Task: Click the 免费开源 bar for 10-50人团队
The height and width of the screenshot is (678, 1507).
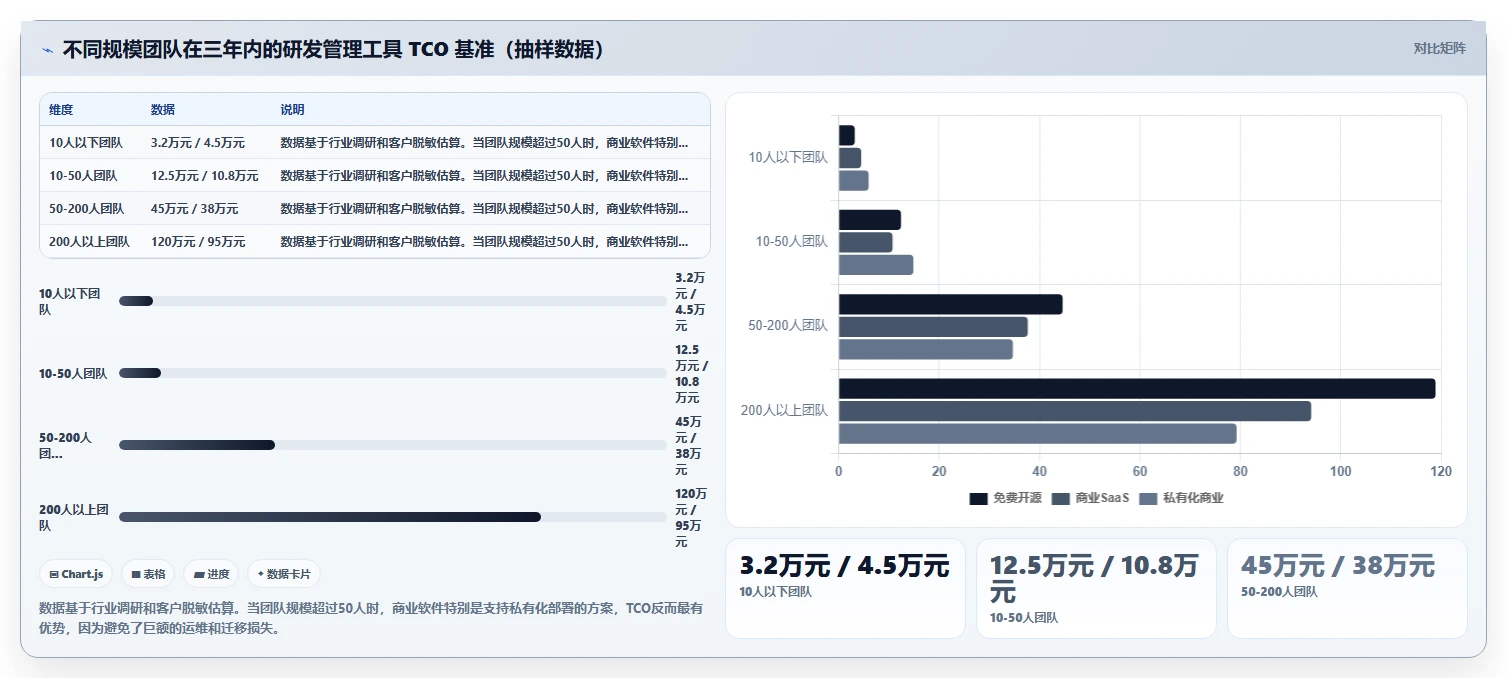Action: coord(870,220)
